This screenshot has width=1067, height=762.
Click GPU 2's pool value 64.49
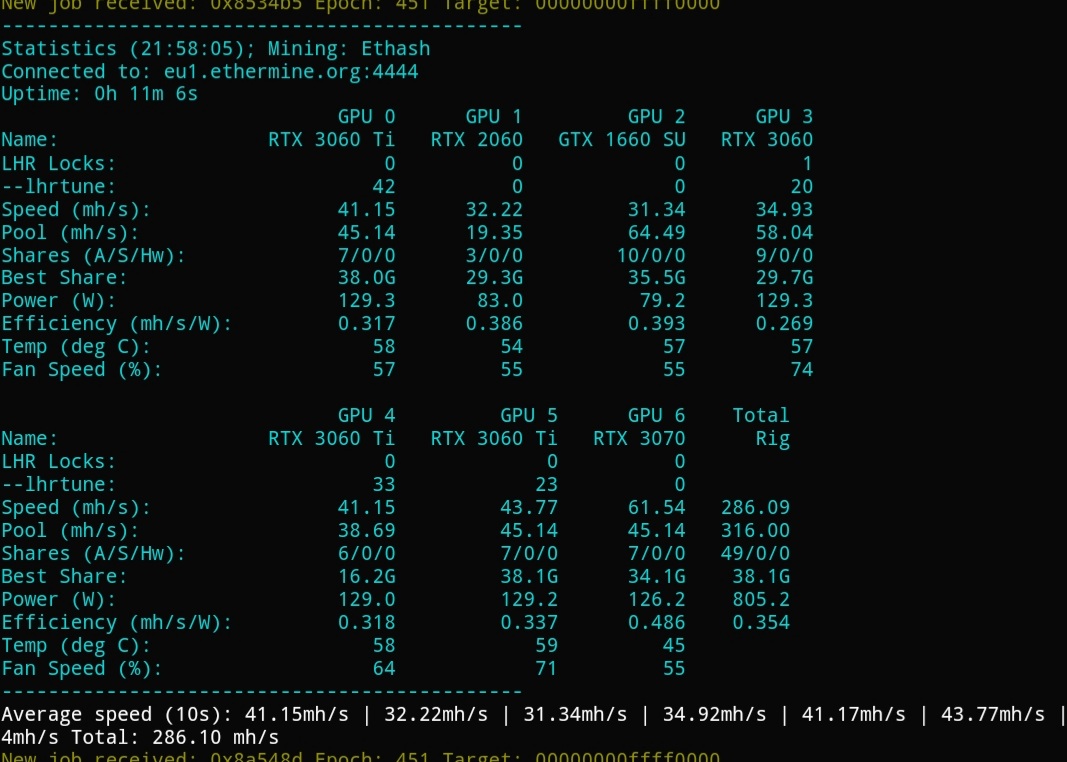[656, 233]
